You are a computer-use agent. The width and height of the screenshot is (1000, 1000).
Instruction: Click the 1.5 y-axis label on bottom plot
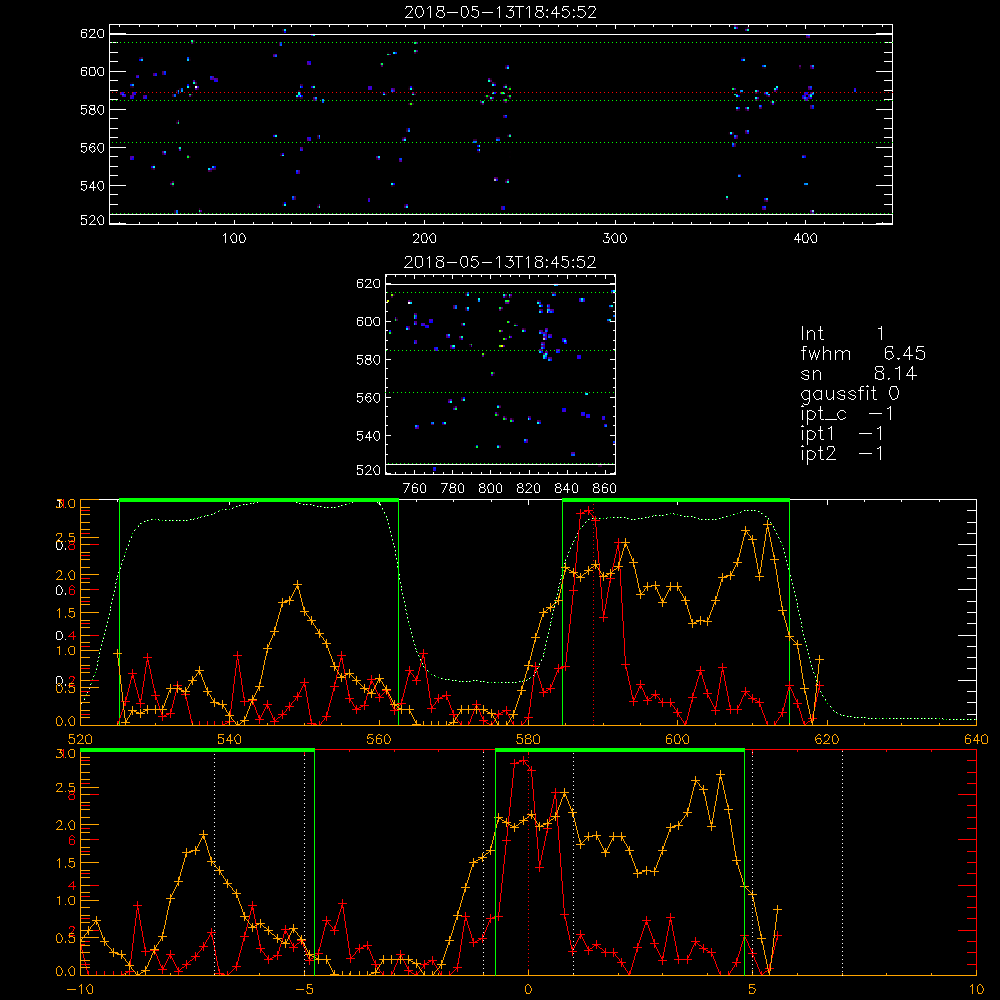click(x=65, y=863)
